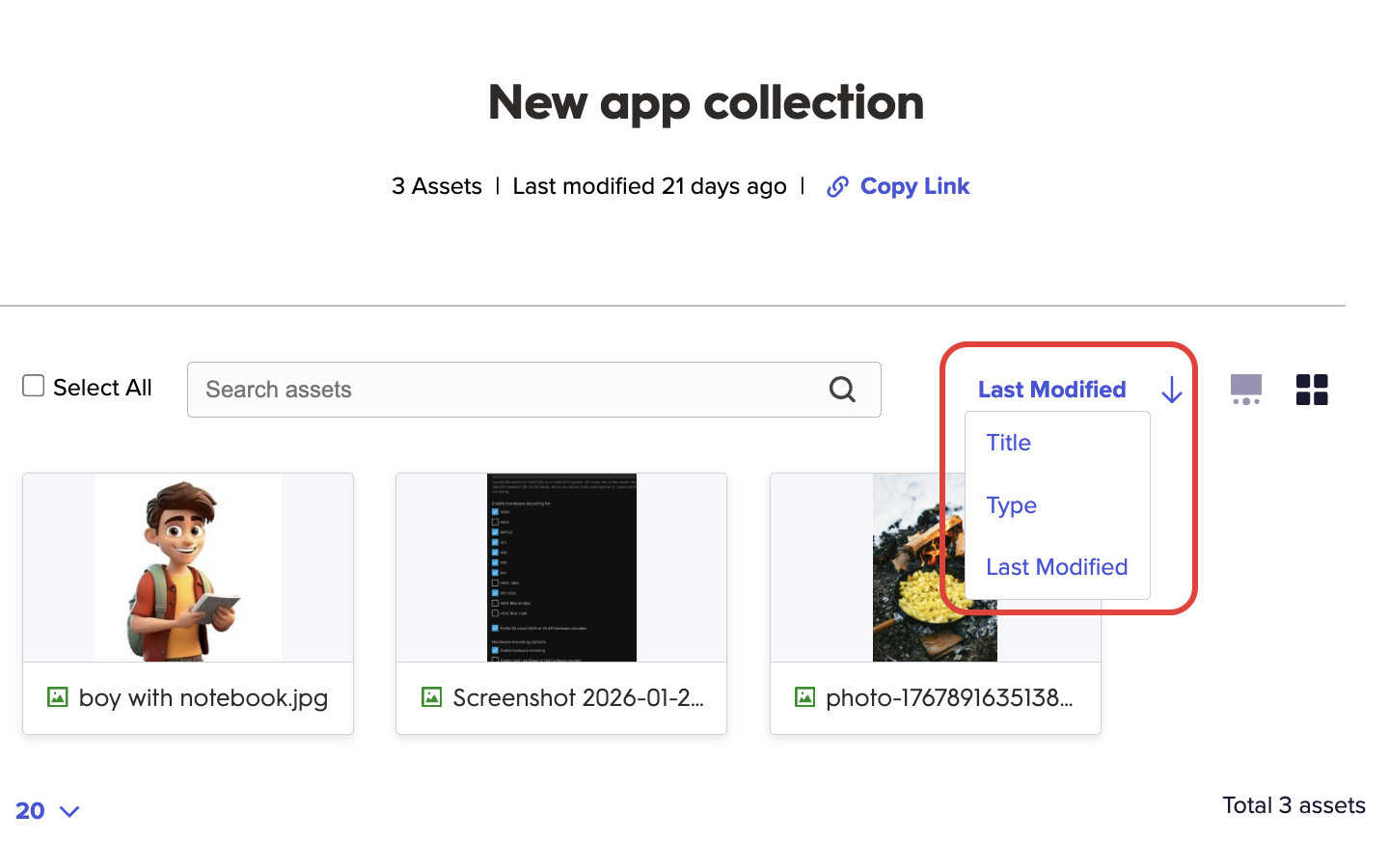The width and height of the screenshot is (1389, 868).
Task: Choose Type in sort menu
Action: [x=1011, y=505]
